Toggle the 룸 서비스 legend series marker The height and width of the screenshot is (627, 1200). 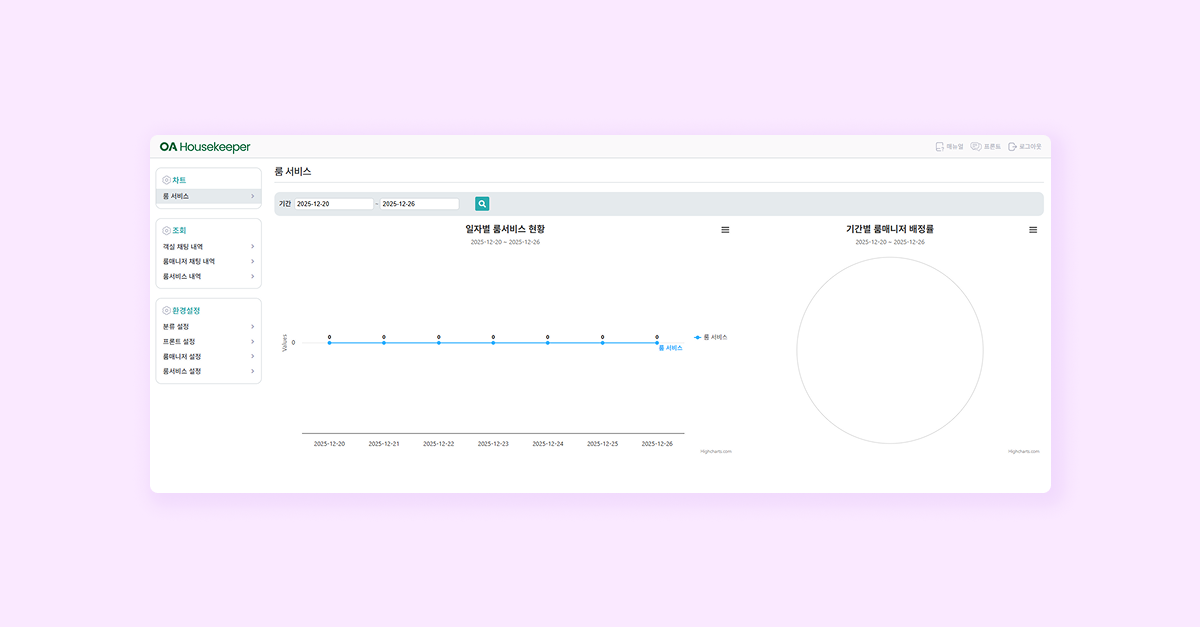pos(697,337)
